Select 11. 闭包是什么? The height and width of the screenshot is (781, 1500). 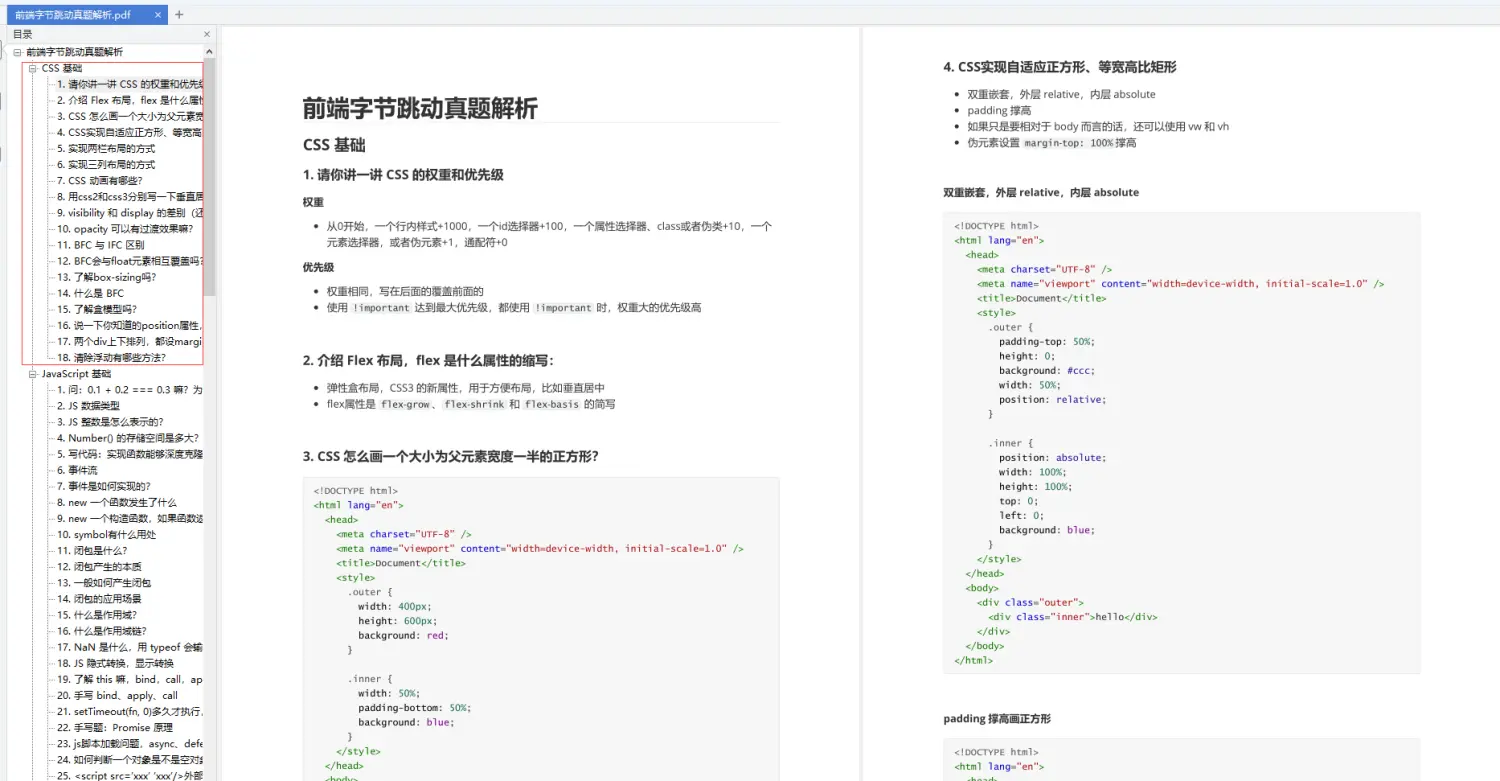click(x=92, y=550)
